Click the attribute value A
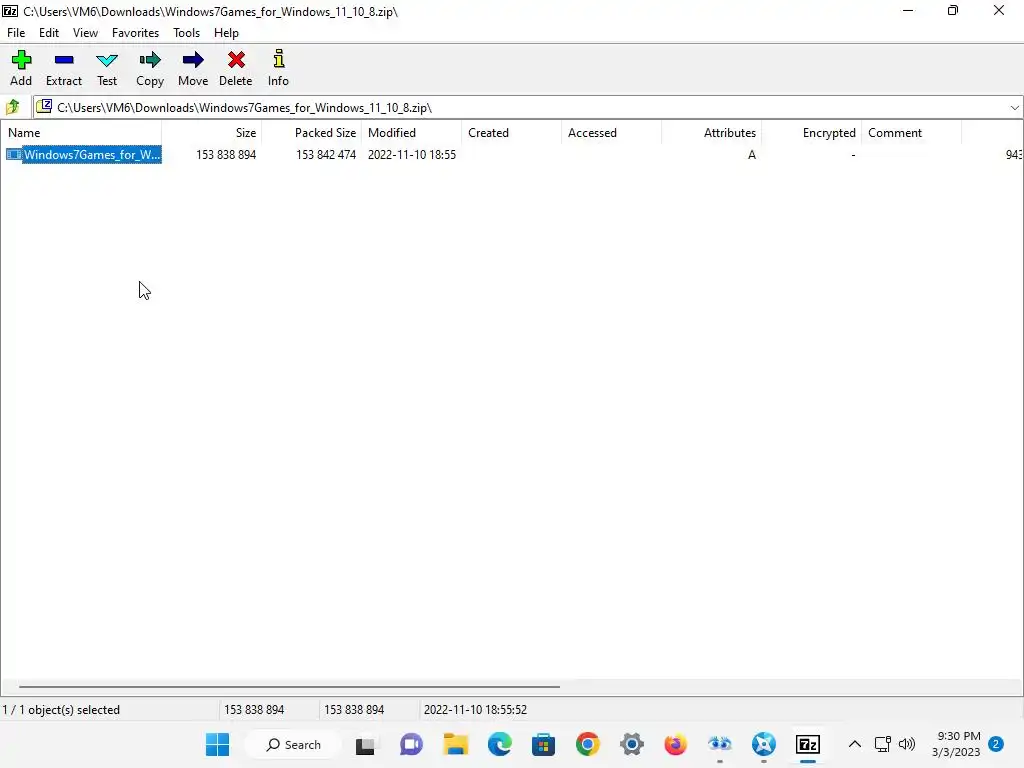Image resolution: width=1024 pixels, height=768 pixels. coord(752,155)
